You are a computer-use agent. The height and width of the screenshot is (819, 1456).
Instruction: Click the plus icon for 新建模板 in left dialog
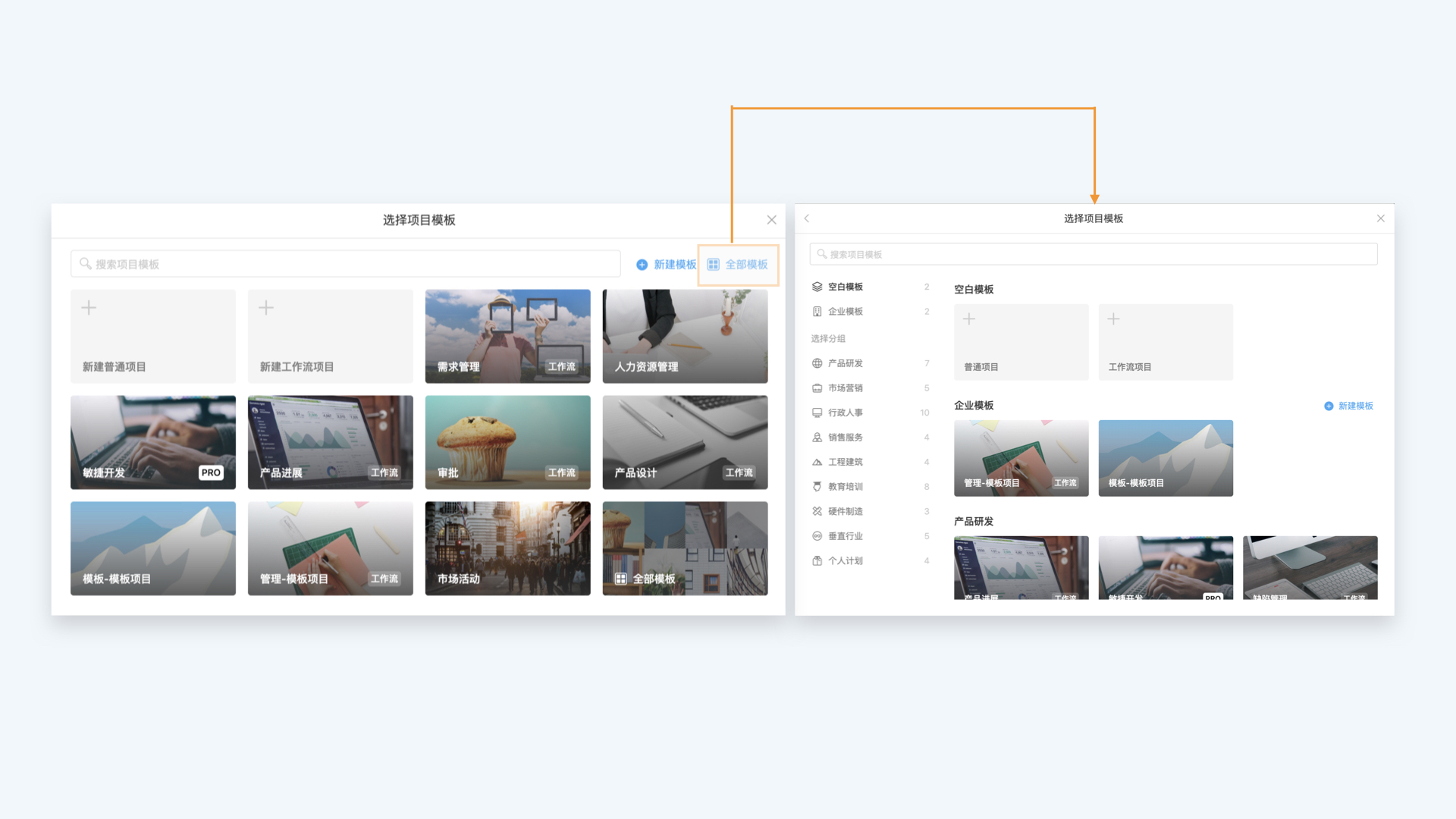642,265
